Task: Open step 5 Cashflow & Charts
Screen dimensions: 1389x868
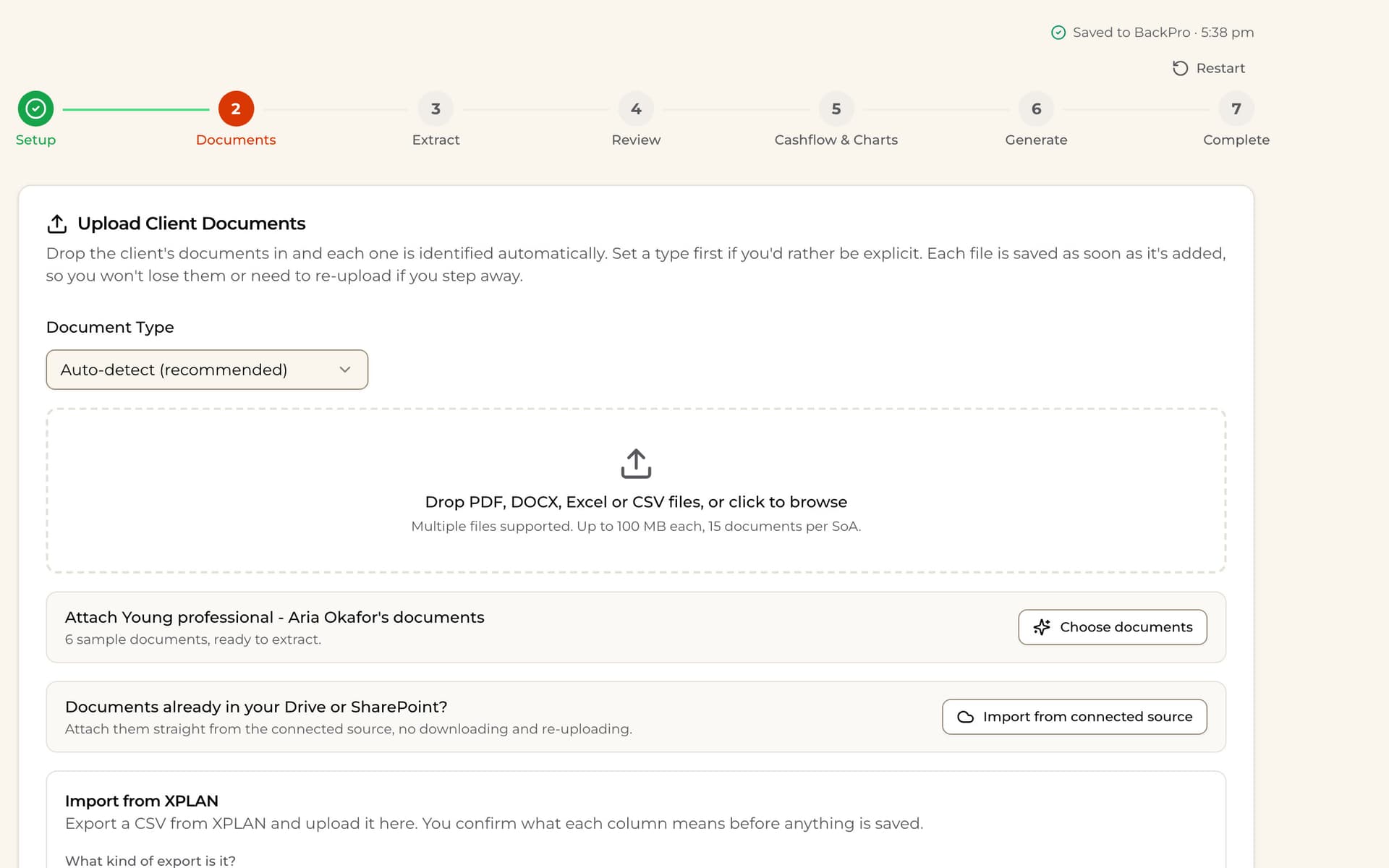Action: point(836,109)
